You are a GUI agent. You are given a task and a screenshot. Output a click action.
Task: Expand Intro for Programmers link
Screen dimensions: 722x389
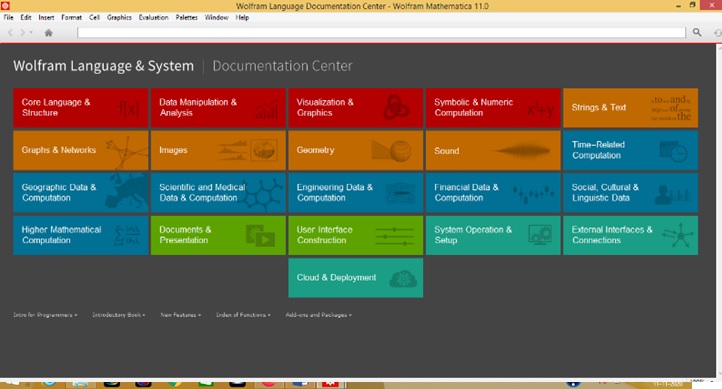45,315
